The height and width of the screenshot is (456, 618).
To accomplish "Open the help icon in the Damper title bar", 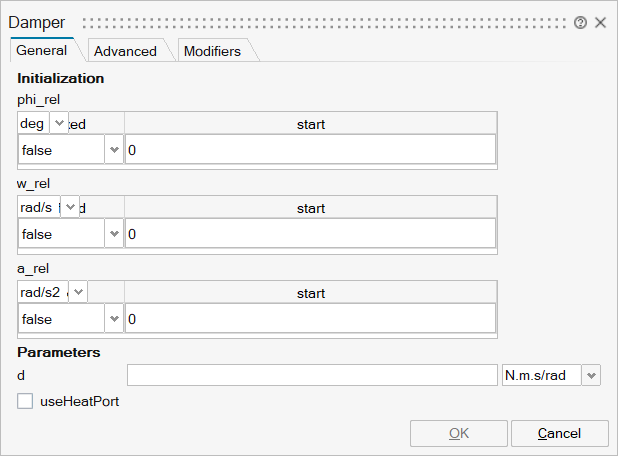I will point(580,22).
